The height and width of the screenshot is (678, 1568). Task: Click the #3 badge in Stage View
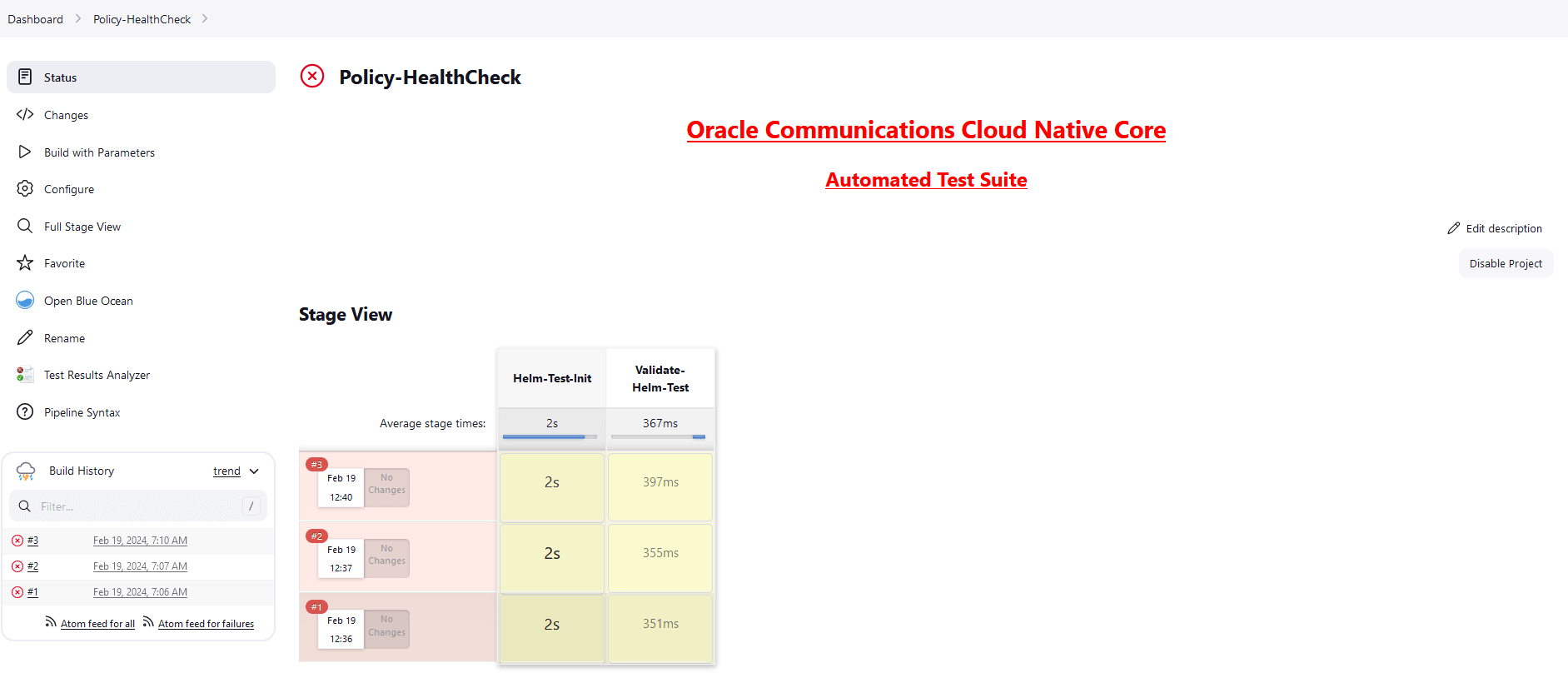point(316,464)
